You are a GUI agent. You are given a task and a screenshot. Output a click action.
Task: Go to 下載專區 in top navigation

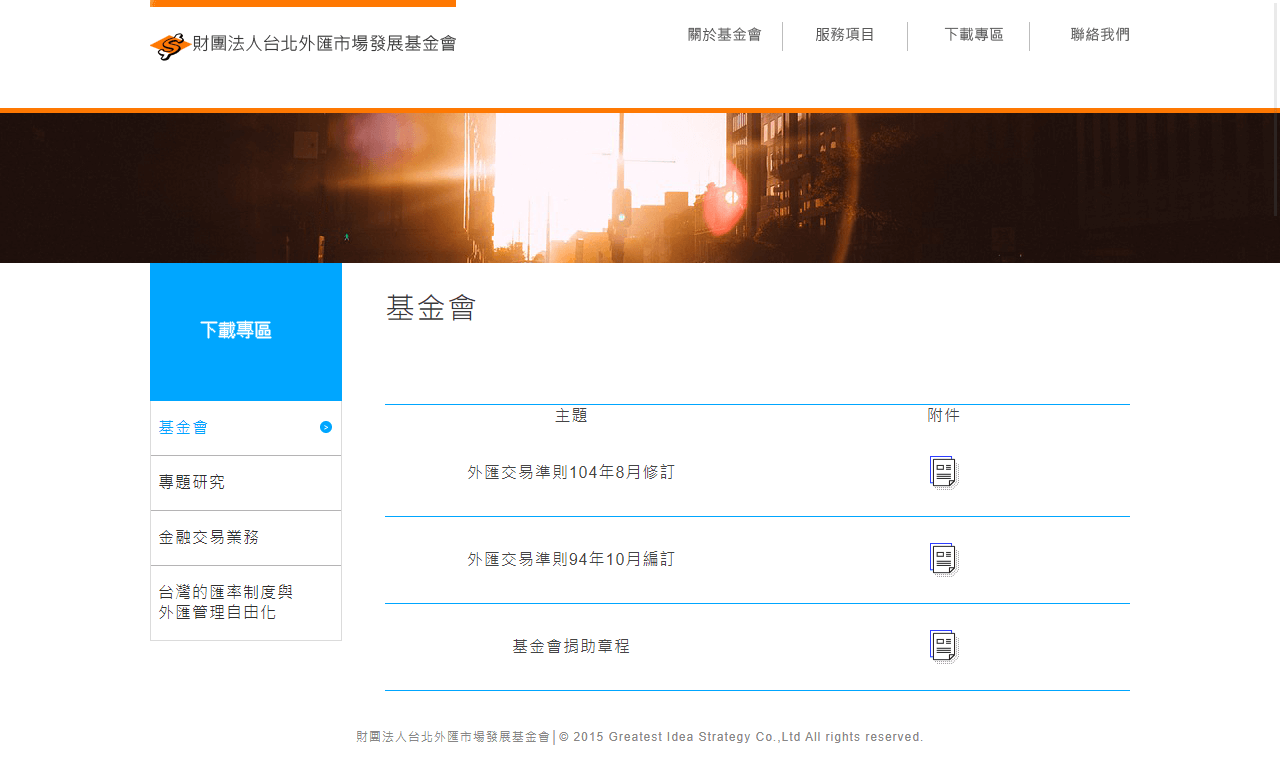pyautogui.click(x=974, y=35)
